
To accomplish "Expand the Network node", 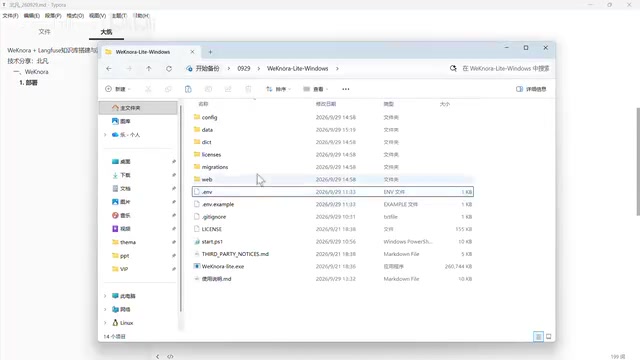I will click(x=105, y=309).
